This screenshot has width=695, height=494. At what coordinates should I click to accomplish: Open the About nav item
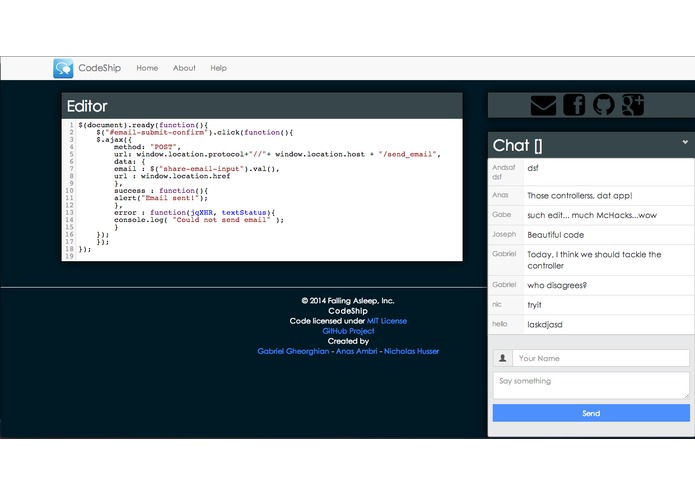[x=184, y=68]
